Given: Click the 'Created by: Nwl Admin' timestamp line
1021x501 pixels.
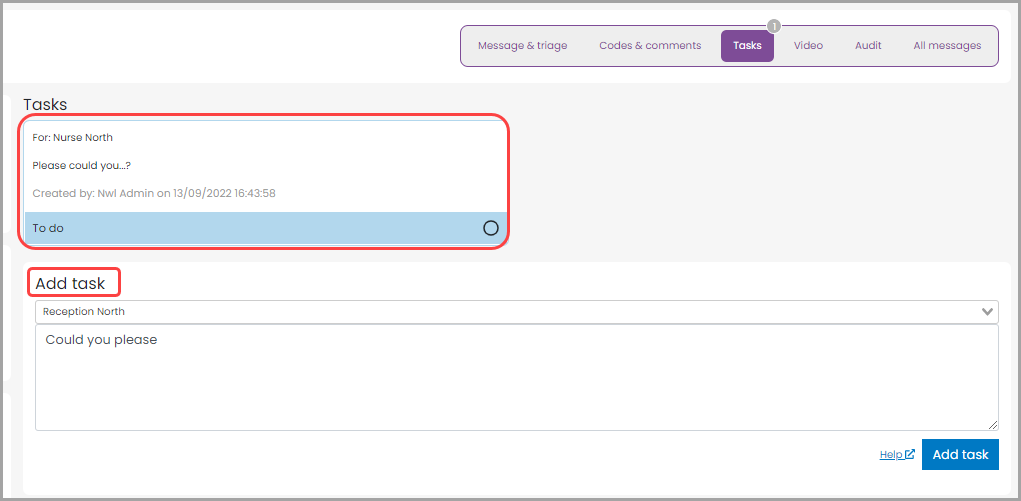Looking at the screenshot, I should (154, 193).
